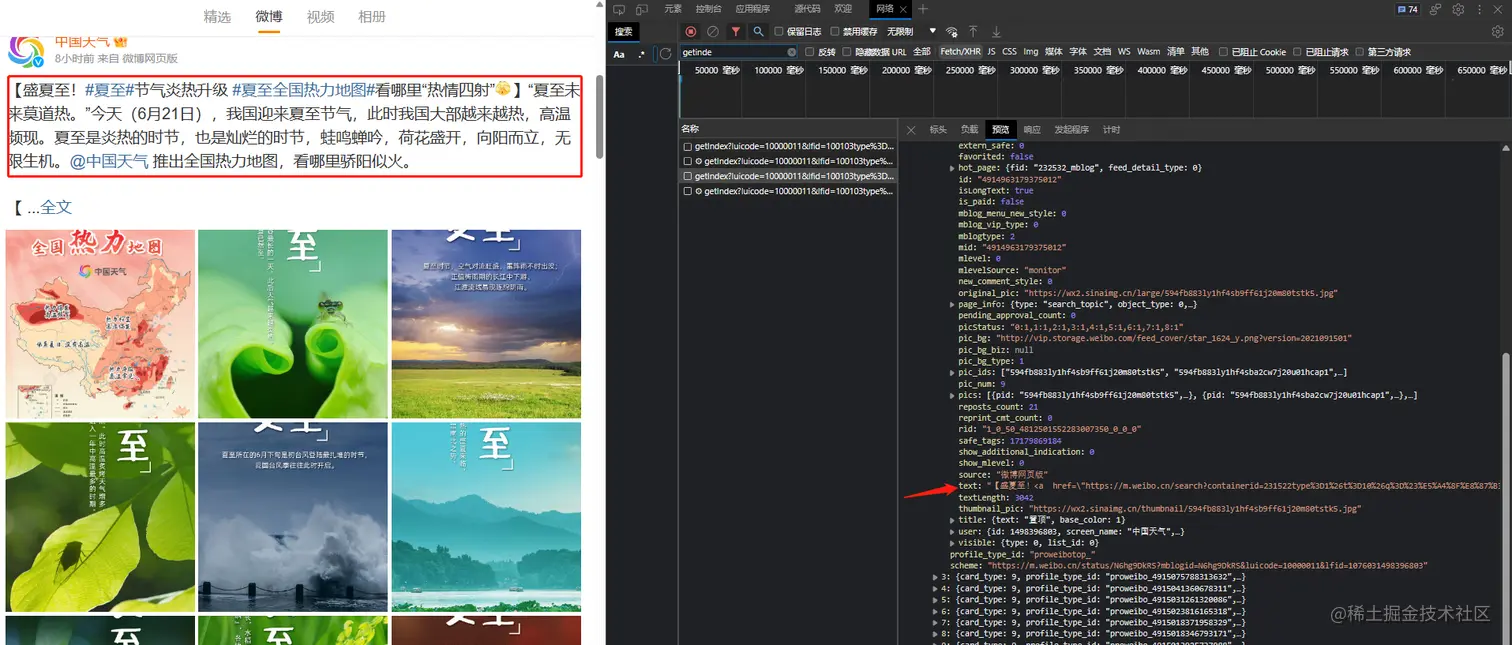Image resolution: width=1512 pixels, height=645 pixels.
Task: Switch to the 源代码 panel tab
Action: 807,9
